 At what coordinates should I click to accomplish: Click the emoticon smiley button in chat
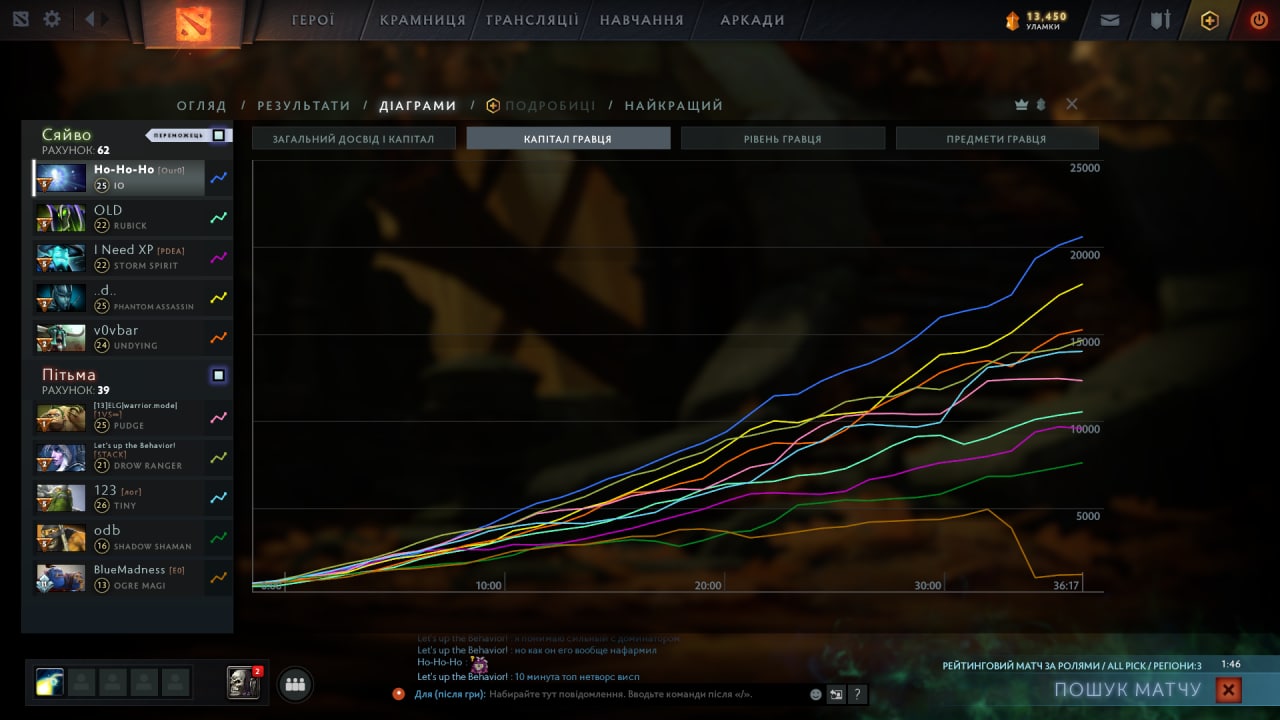(816, 694)
